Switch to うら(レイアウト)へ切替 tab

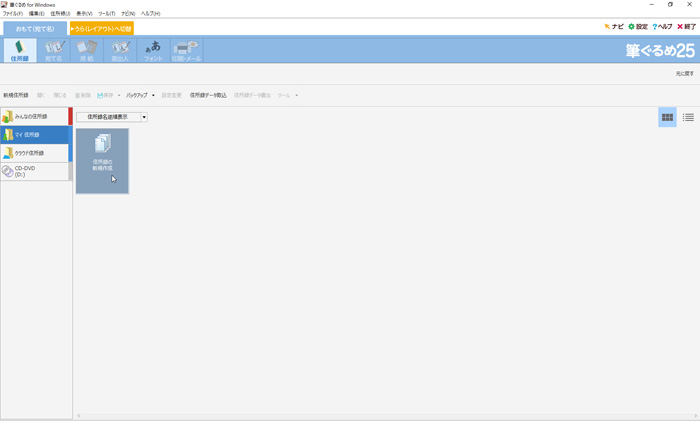tap(101, 29)
